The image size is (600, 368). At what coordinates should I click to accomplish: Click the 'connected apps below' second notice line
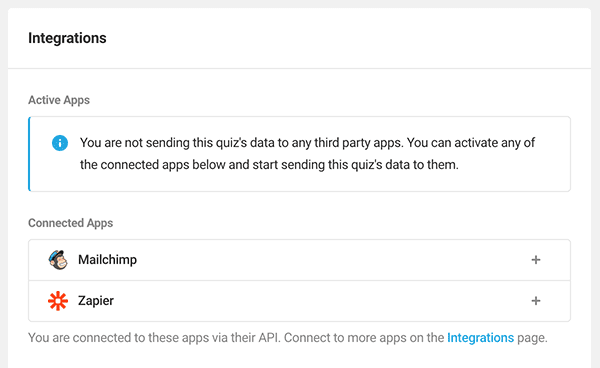tap(269, 165)
